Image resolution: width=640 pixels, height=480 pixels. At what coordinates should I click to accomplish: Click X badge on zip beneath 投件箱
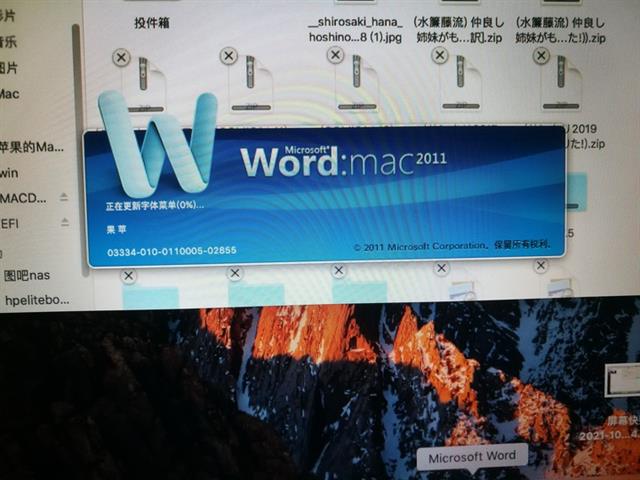121,58
